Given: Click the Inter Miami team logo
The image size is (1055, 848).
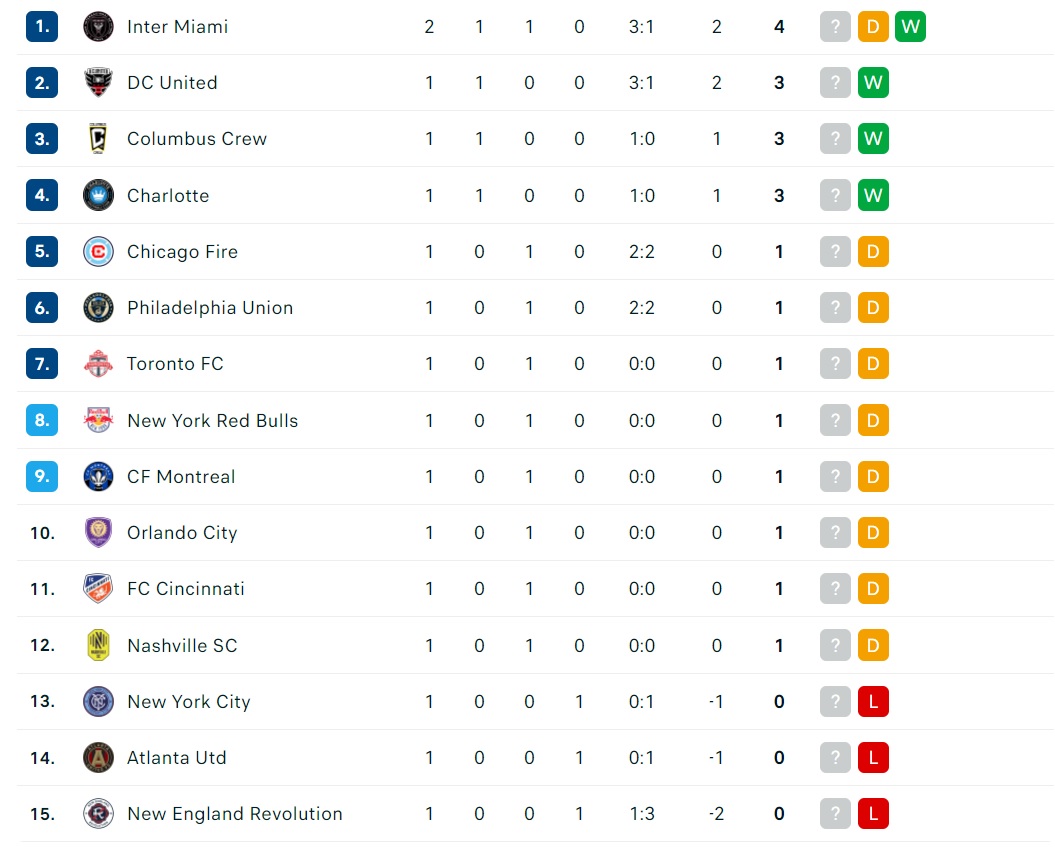Looking at the screenshot, I should tap(98, 27).
